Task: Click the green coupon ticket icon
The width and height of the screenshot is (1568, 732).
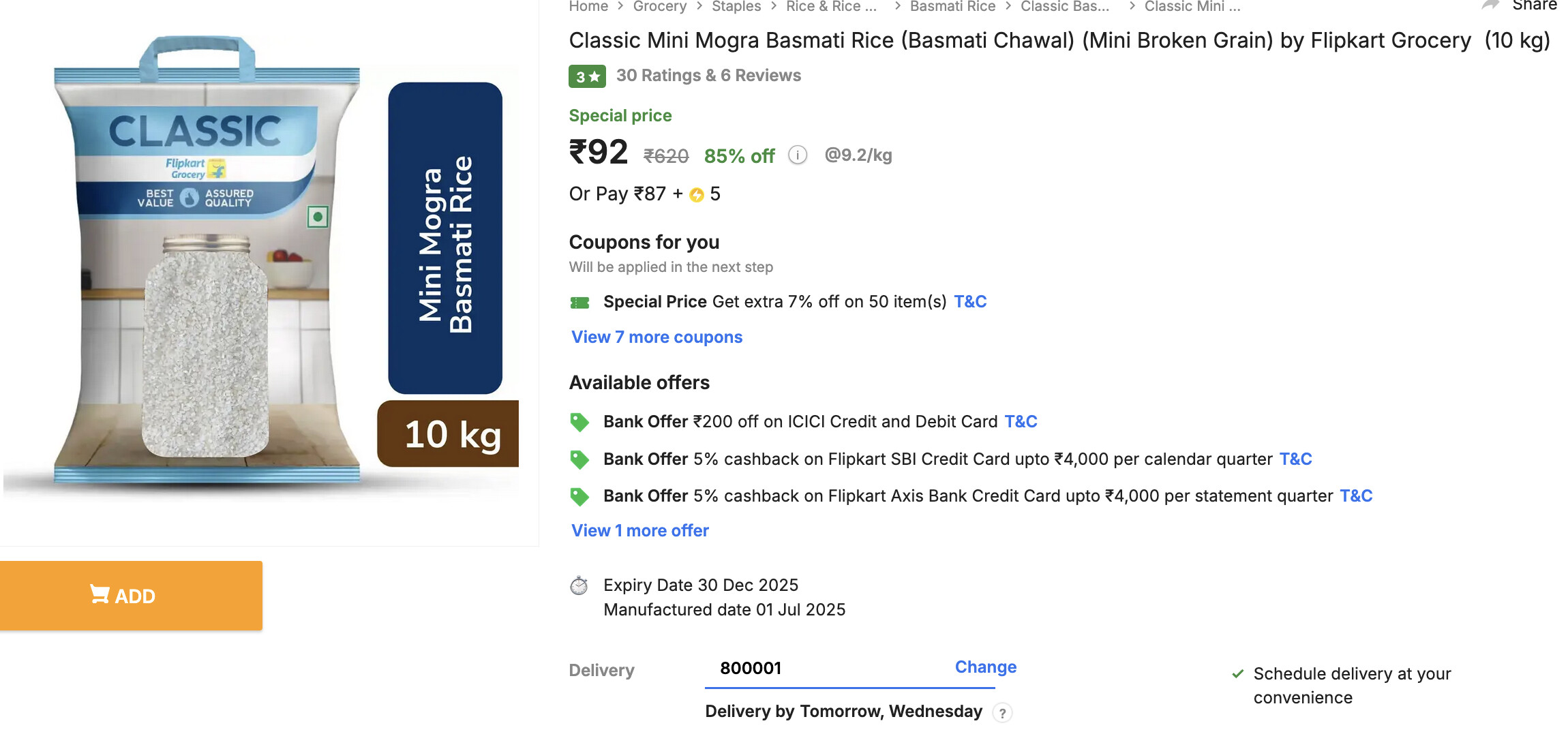Action: pos(579,303)
